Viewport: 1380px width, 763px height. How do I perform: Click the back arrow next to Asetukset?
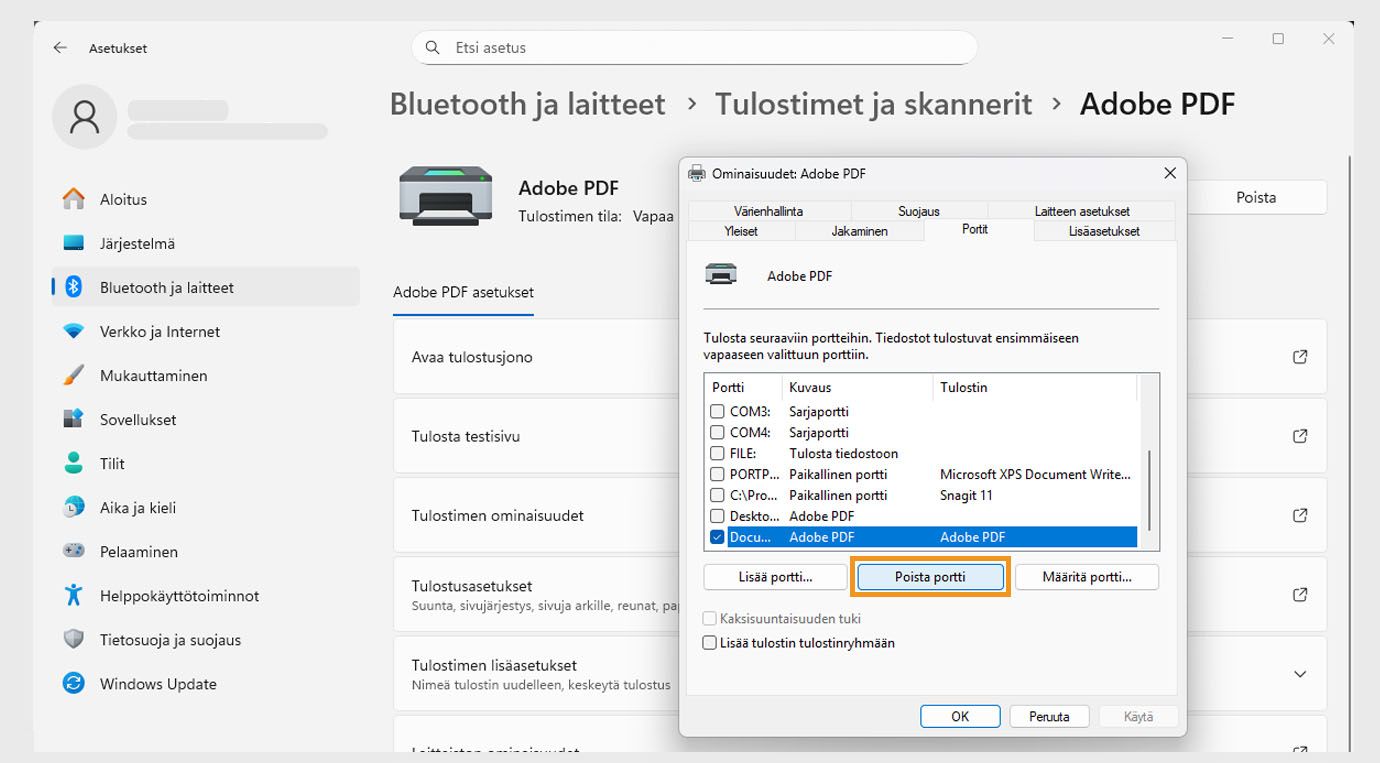click(x=59, y=47)
